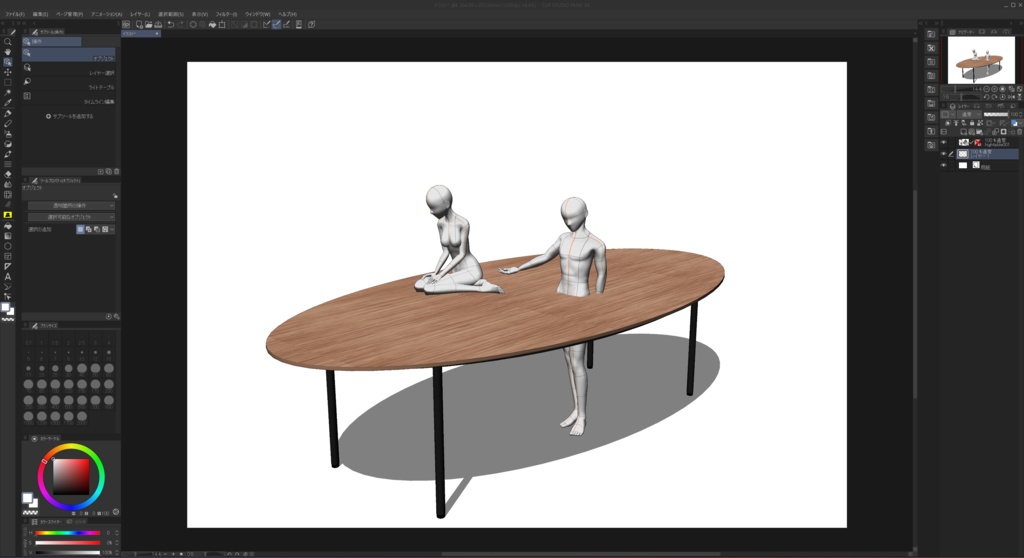Click the hue H color slider
Viewport: 1024px width, 558px height.
(x=68, y=533)
